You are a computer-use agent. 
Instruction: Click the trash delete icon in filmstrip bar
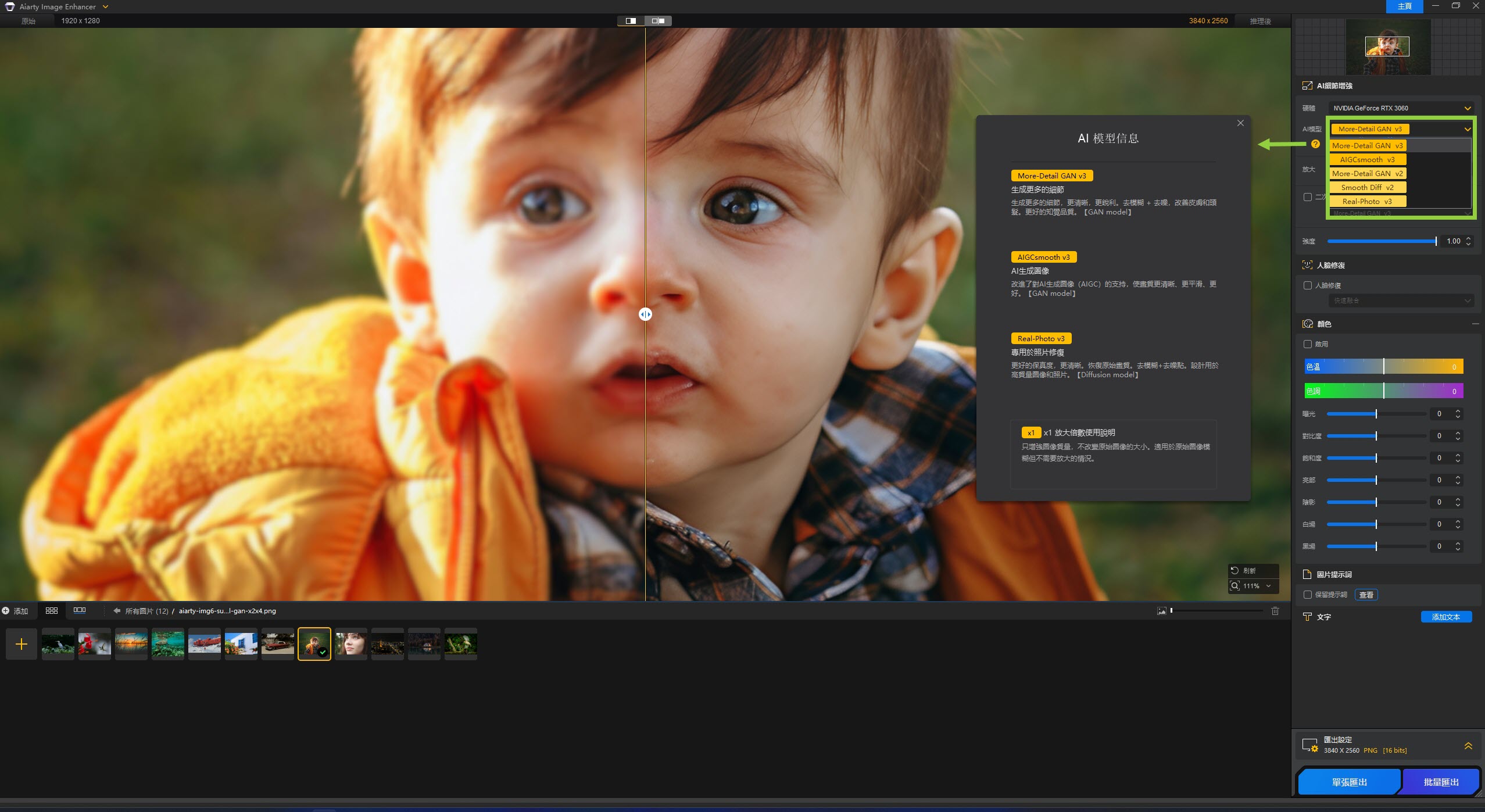(1275, 611)
